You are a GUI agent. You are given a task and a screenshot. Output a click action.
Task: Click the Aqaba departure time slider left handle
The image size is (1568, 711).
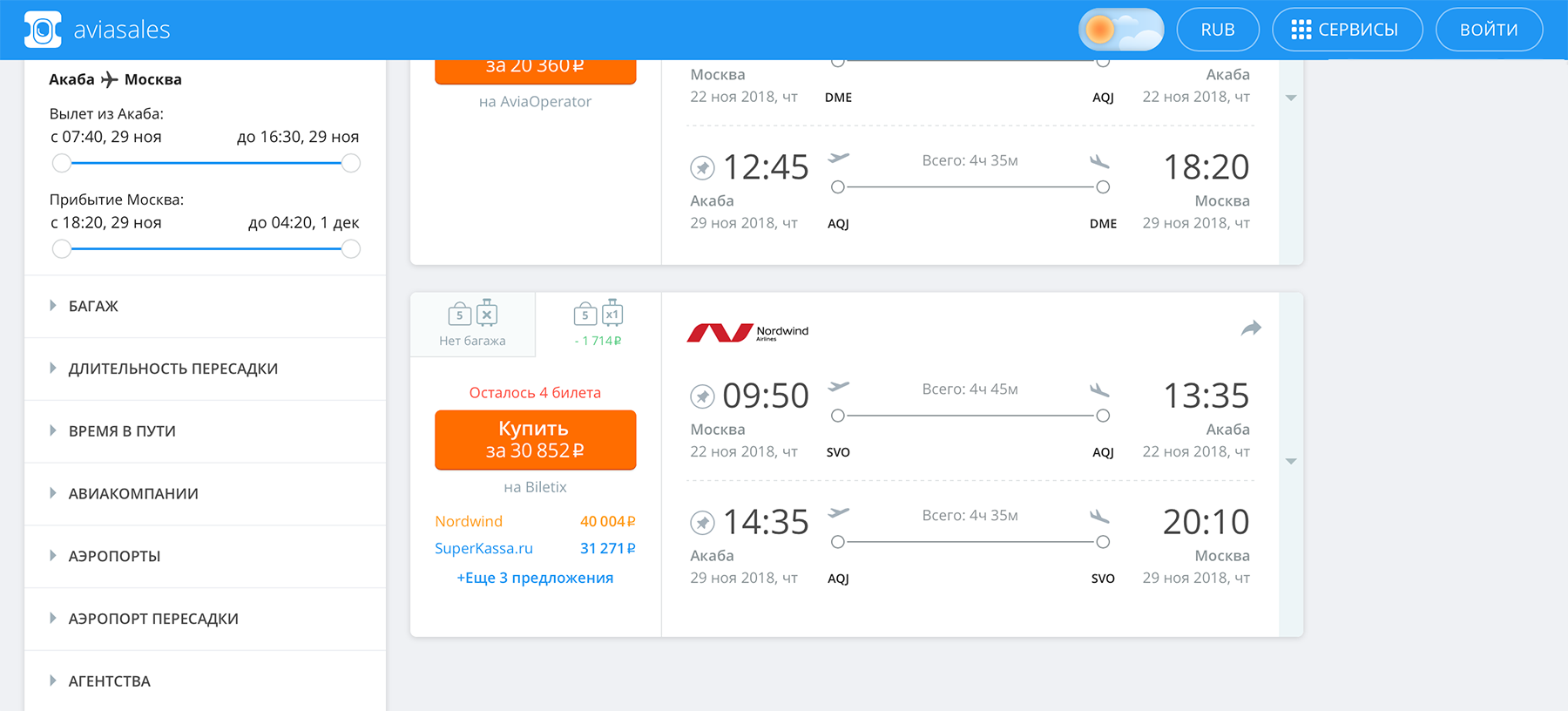pos(61,163)
